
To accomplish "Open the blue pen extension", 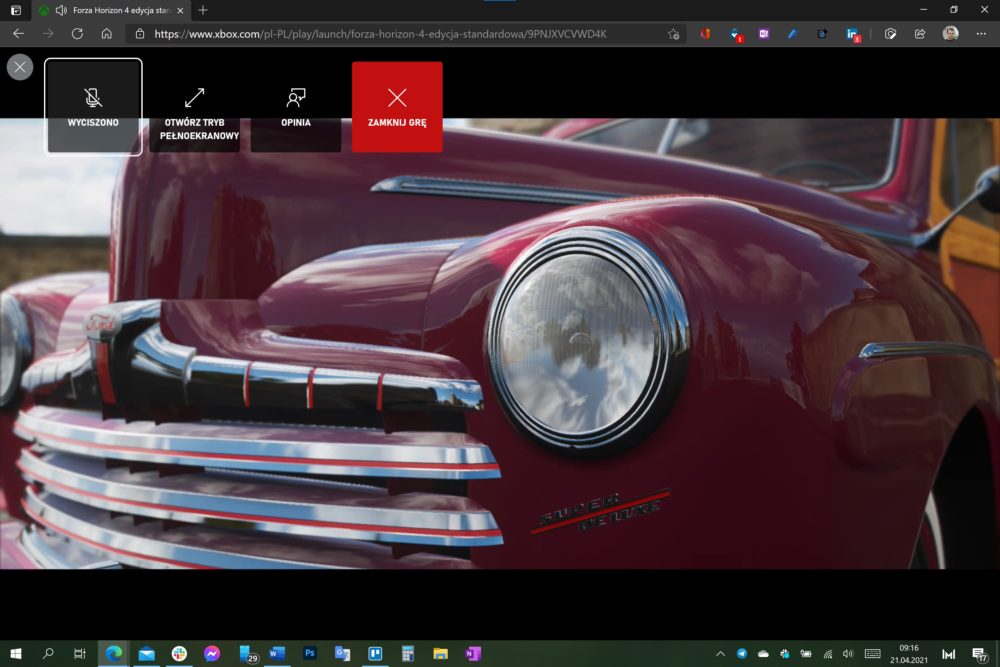I will pos(793,34).
